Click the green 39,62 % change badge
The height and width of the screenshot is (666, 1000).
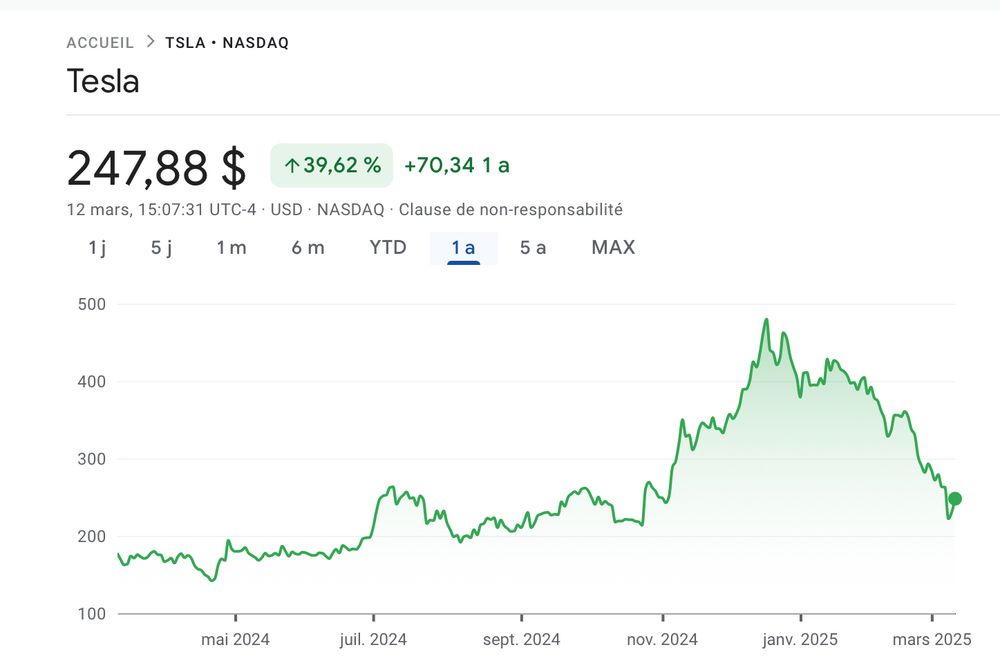[x=332, y=165]
